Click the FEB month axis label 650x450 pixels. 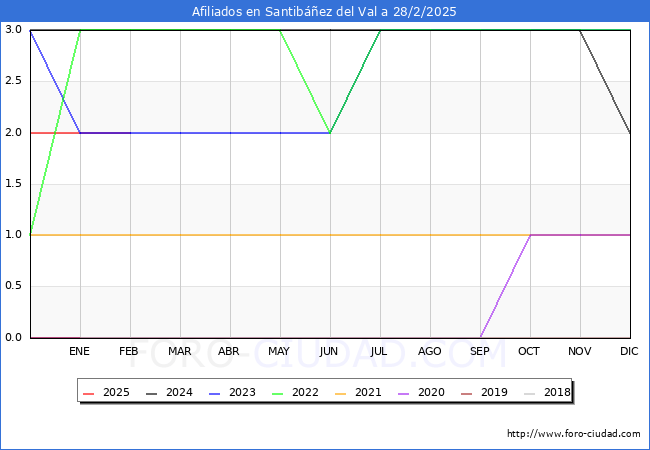click(x=129, y=351)
